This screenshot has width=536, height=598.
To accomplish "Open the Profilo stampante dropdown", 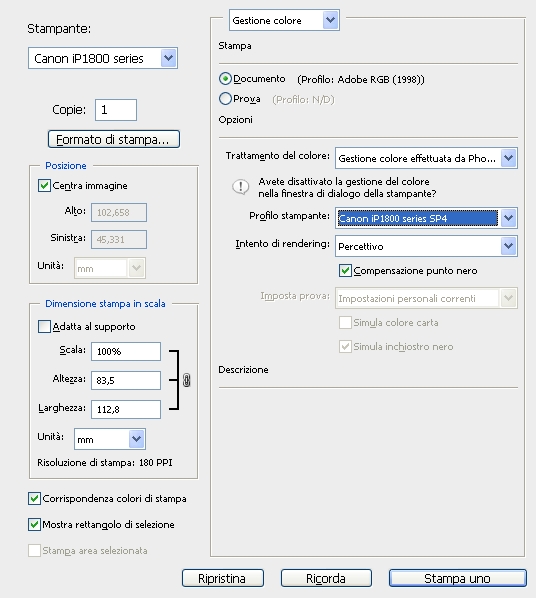I will click(x=426, y=218).
